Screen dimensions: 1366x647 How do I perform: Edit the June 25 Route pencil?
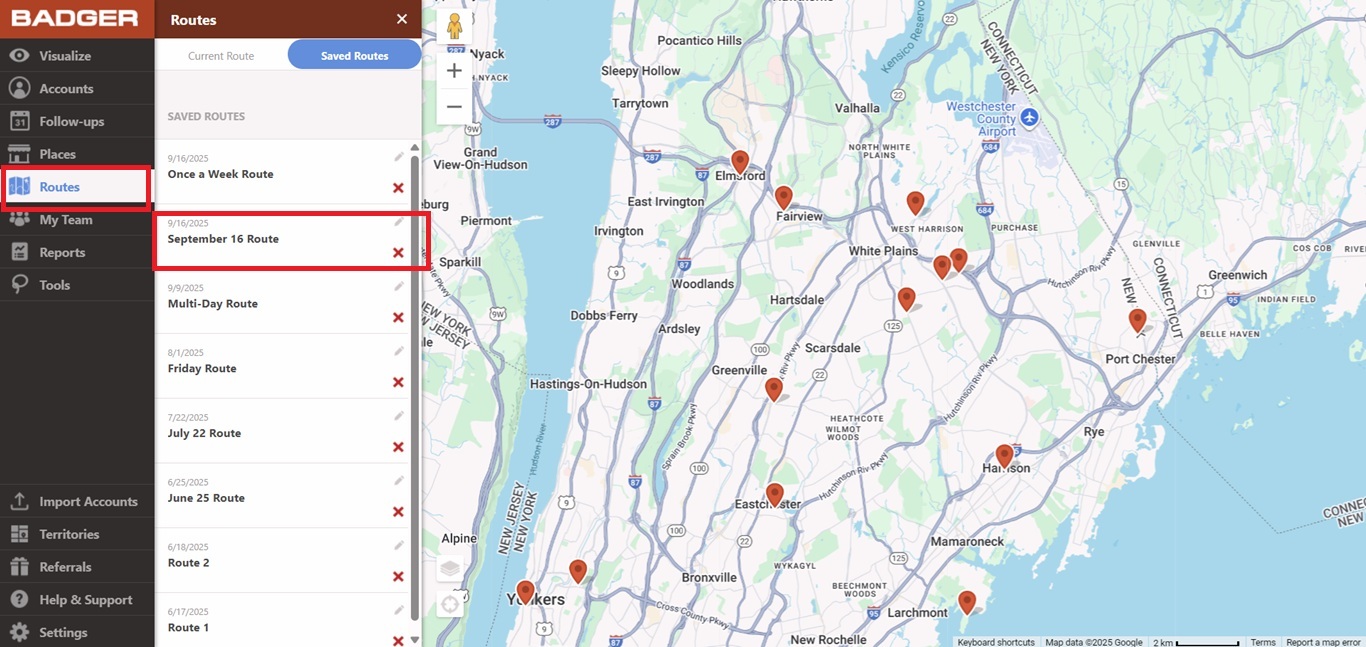(x=399, y=481)
